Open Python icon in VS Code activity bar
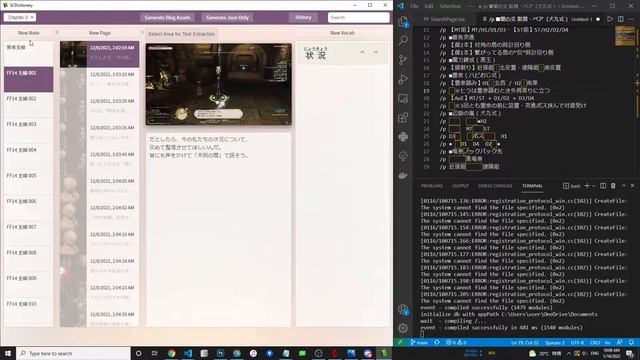 [x=403, y=137]
